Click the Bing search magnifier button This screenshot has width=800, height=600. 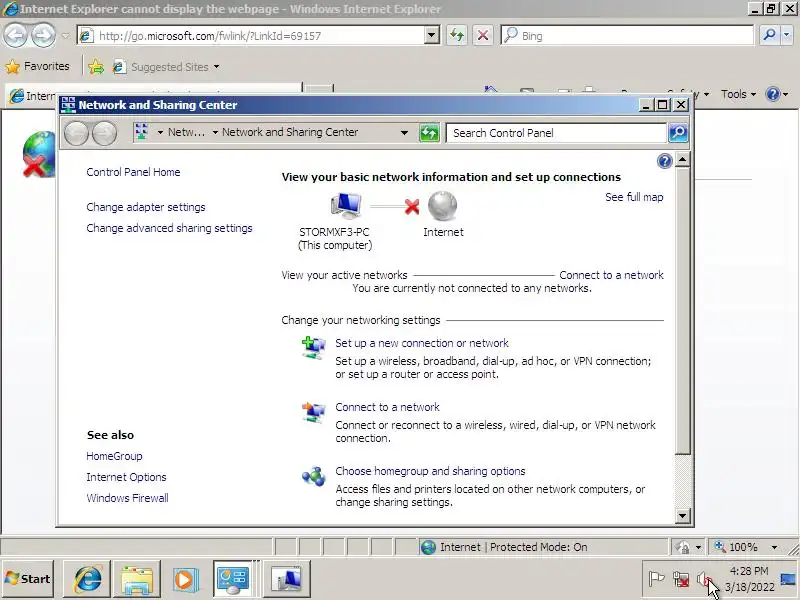pyautogui.click(x=769, y=35)
